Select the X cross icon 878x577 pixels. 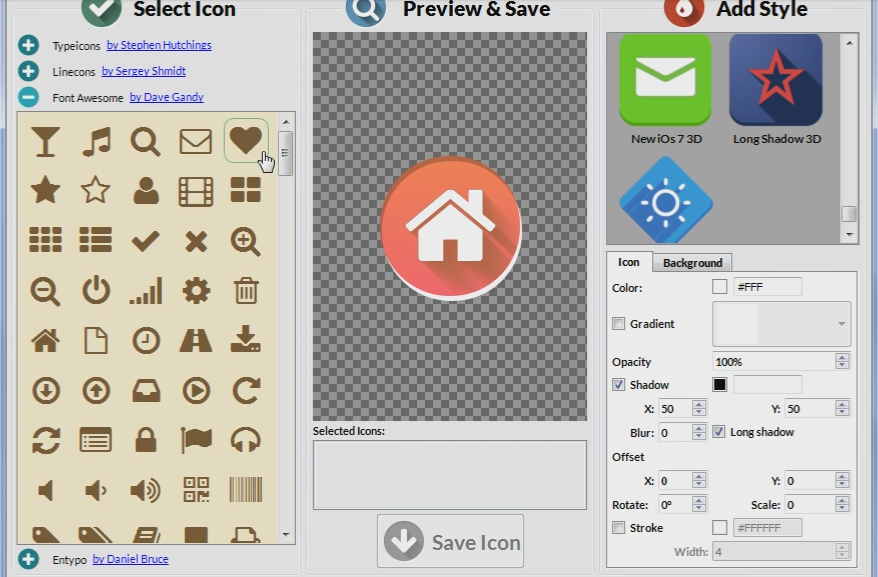tap(196, 241)
